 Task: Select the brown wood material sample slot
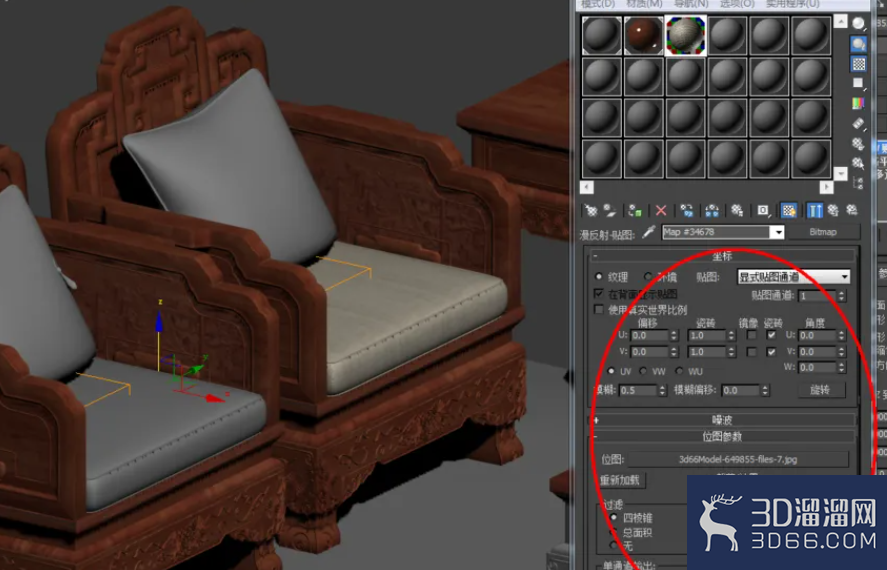point(644,35)
